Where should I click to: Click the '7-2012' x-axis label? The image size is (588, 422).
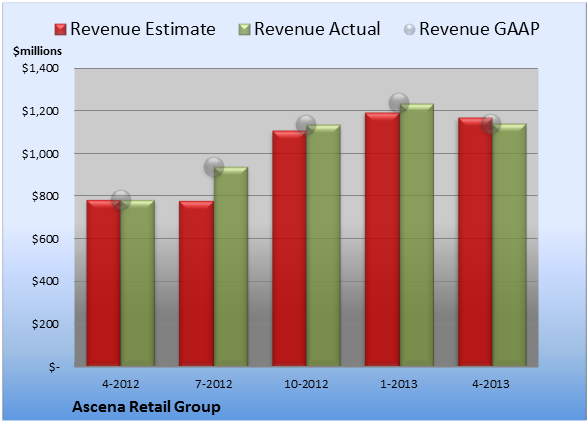click(214, 384)
